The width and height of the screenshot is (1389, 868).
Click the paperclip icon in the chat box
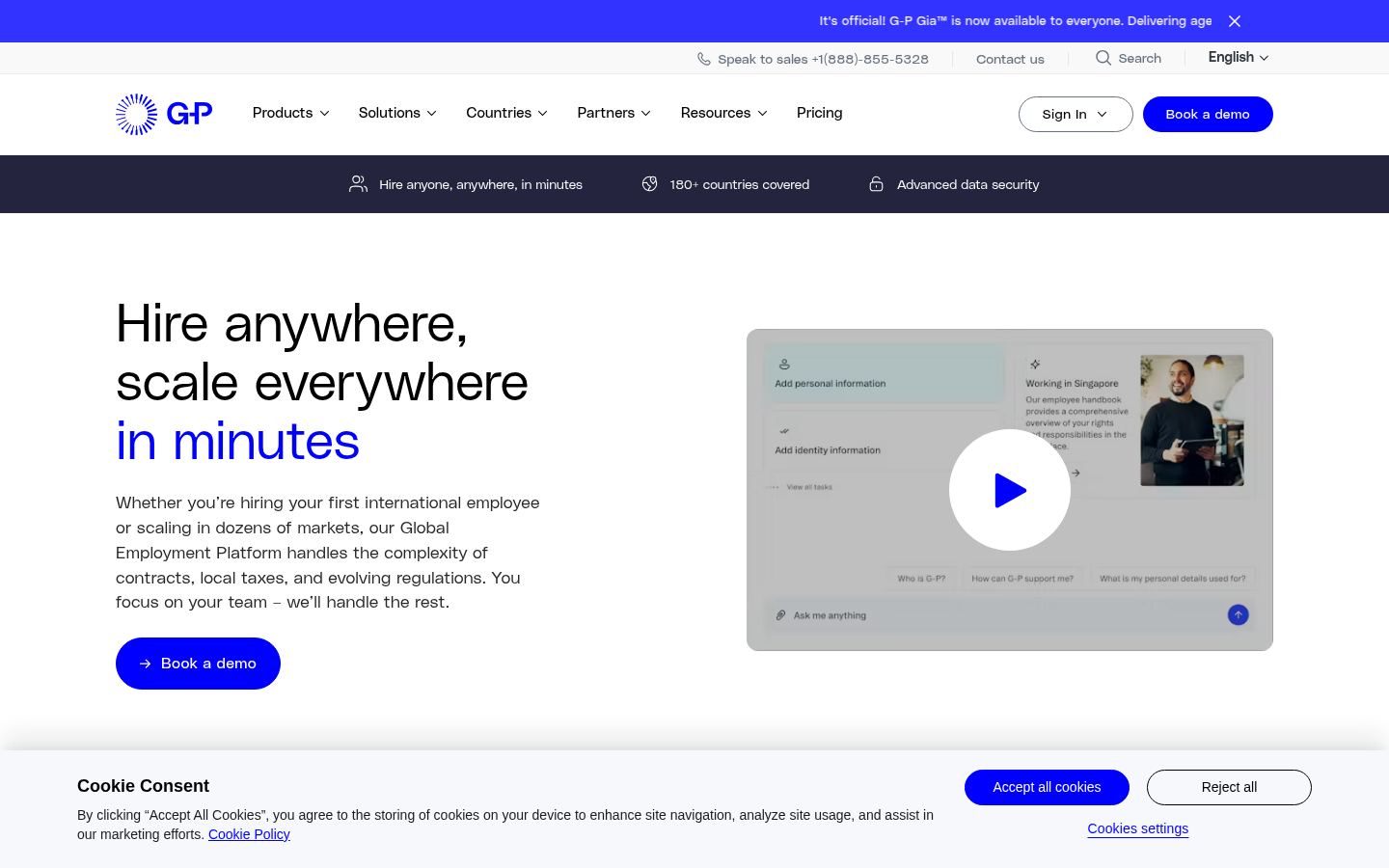781,615
